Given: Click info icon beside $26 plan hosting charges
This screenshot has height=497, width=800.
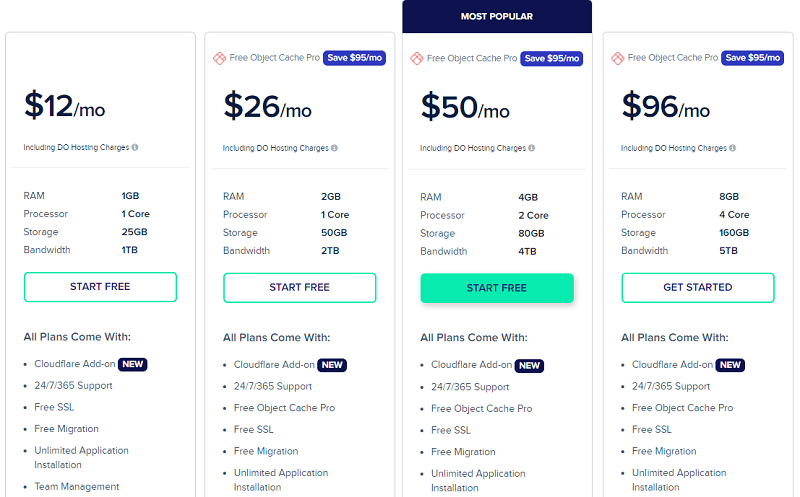Looking at the screenshot, I should [x=334, y=148].
